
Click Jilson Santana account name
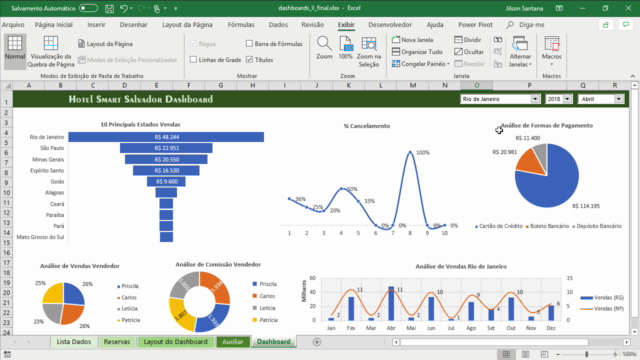tap(524, 8)
